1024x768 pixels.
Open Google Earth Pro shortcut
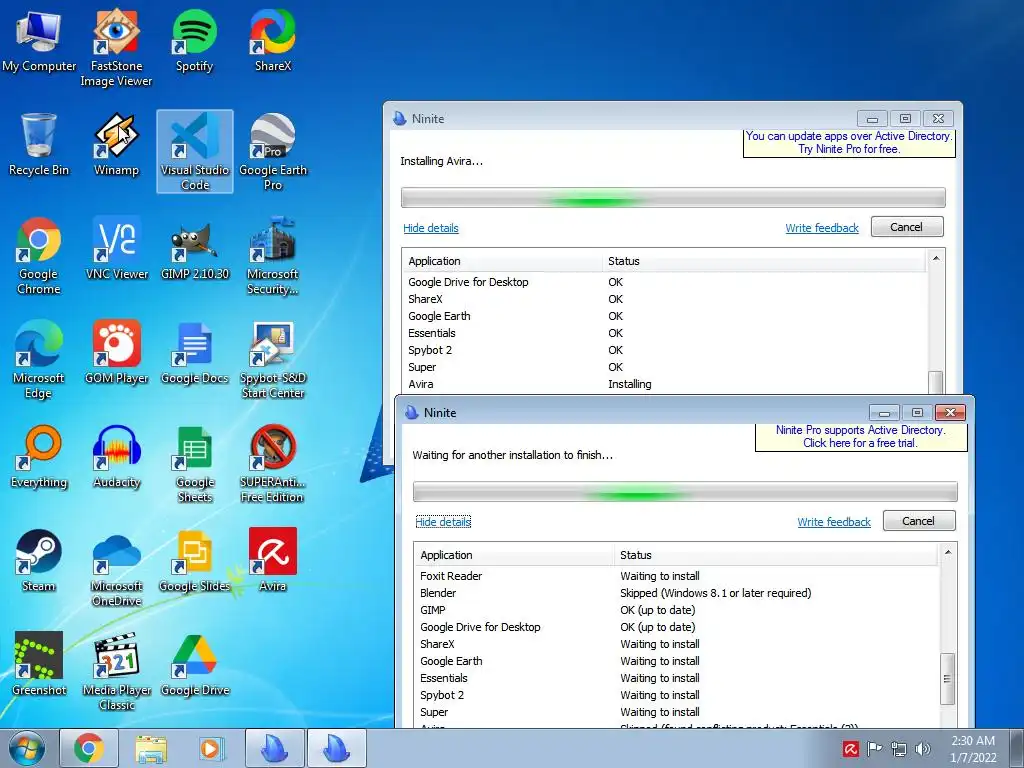273,152
